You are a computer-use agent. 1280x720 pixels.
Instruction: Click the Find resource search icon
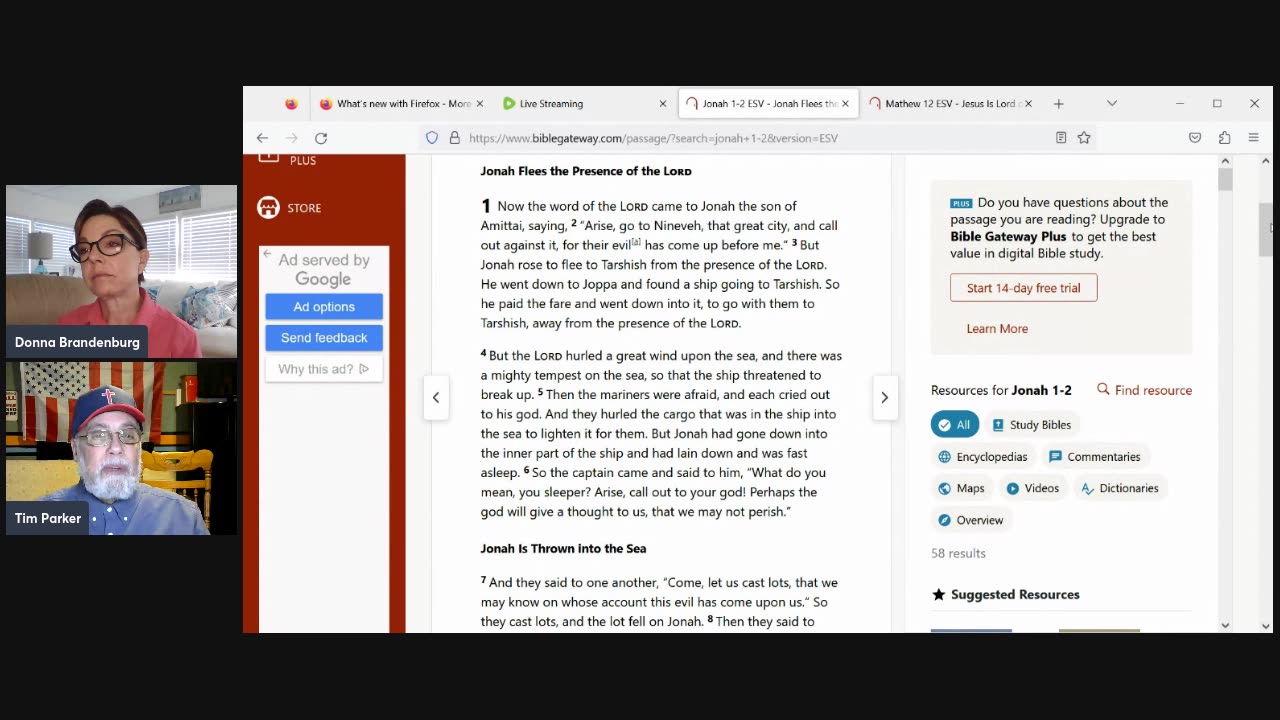(1103, 389)
